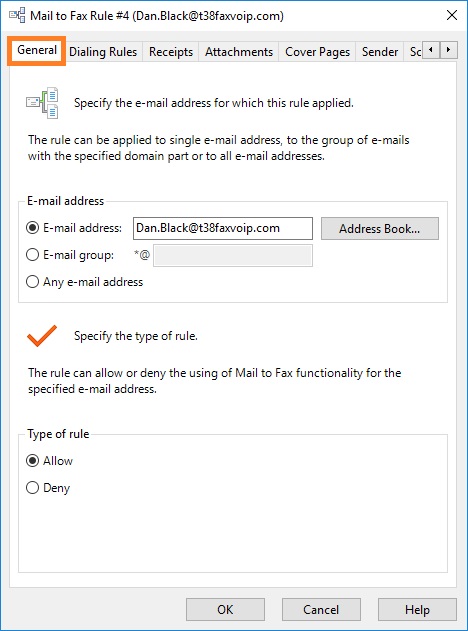Click the e-mail address text field
This screenshot has height=631, width=468.
pyautogui.click(x=223, y=228)
